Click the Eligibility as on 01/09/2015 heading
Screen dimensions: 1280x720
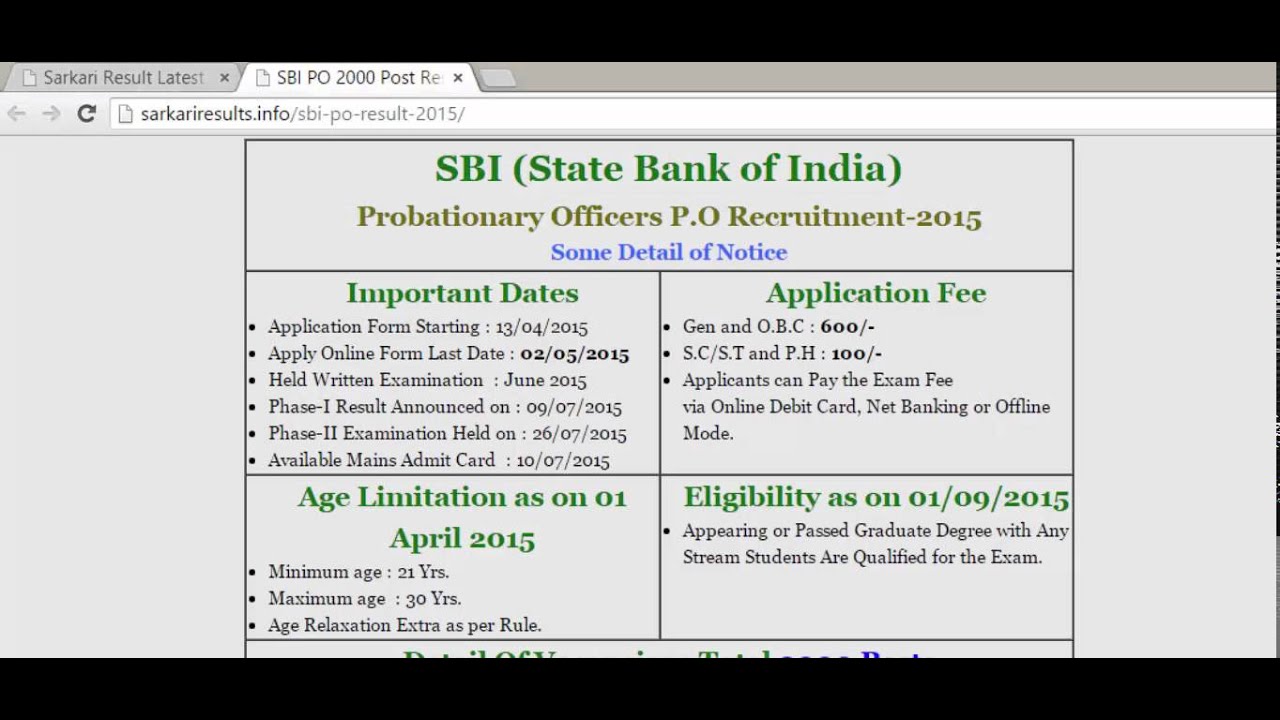[876, 497]
